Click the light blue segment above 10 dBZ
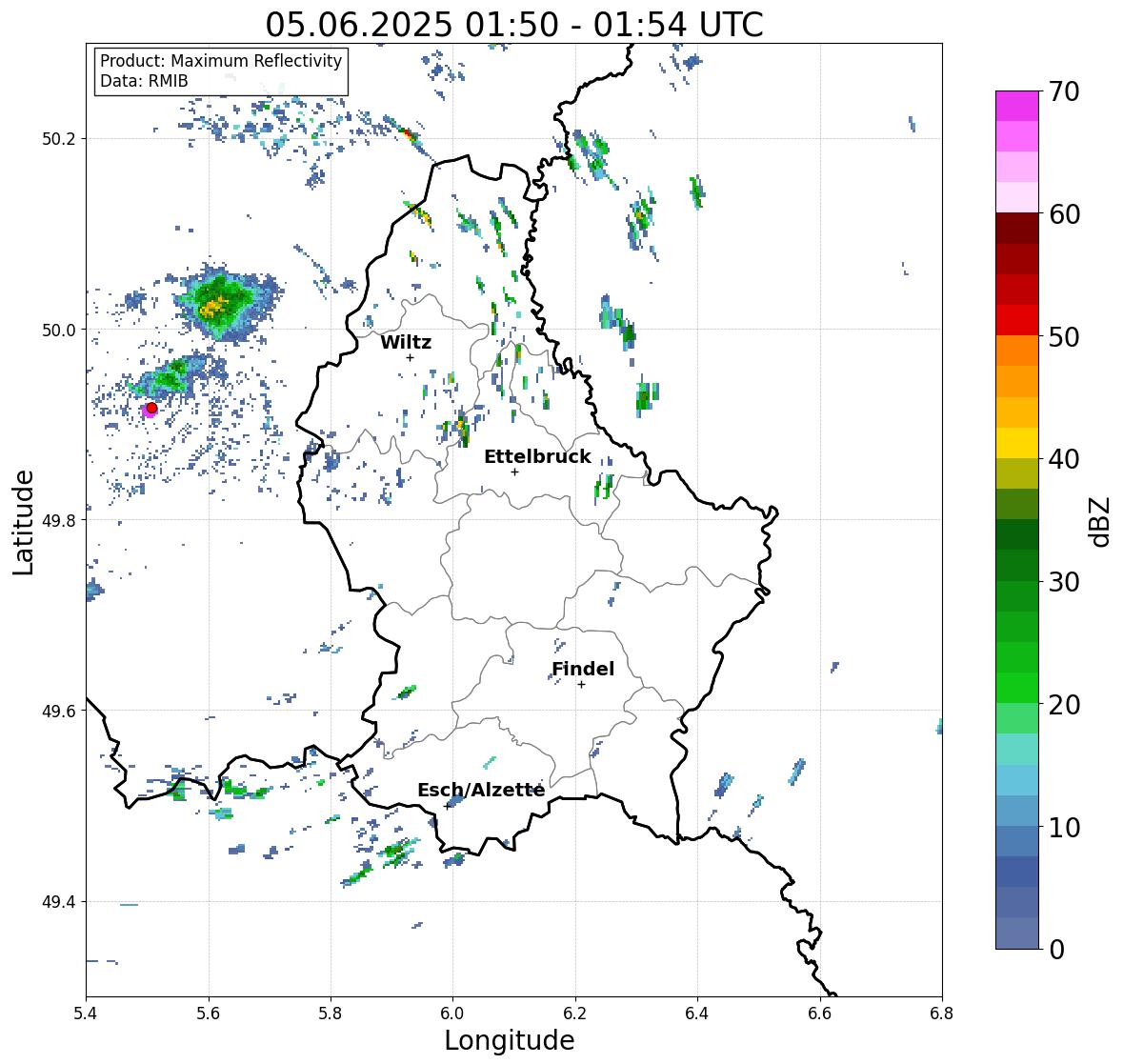This screenshot has height=1064, width=1123. click(x=1017, y=810)
